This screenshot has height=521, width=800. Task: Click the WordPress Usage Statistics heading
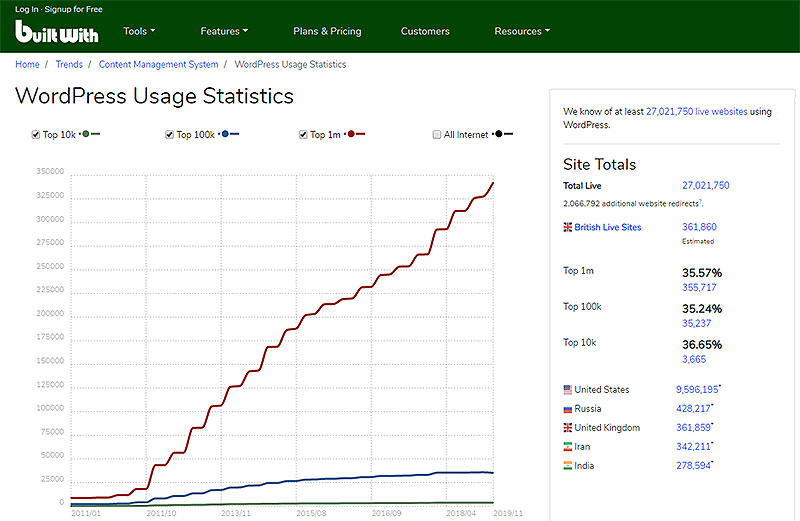coord(155,96)
